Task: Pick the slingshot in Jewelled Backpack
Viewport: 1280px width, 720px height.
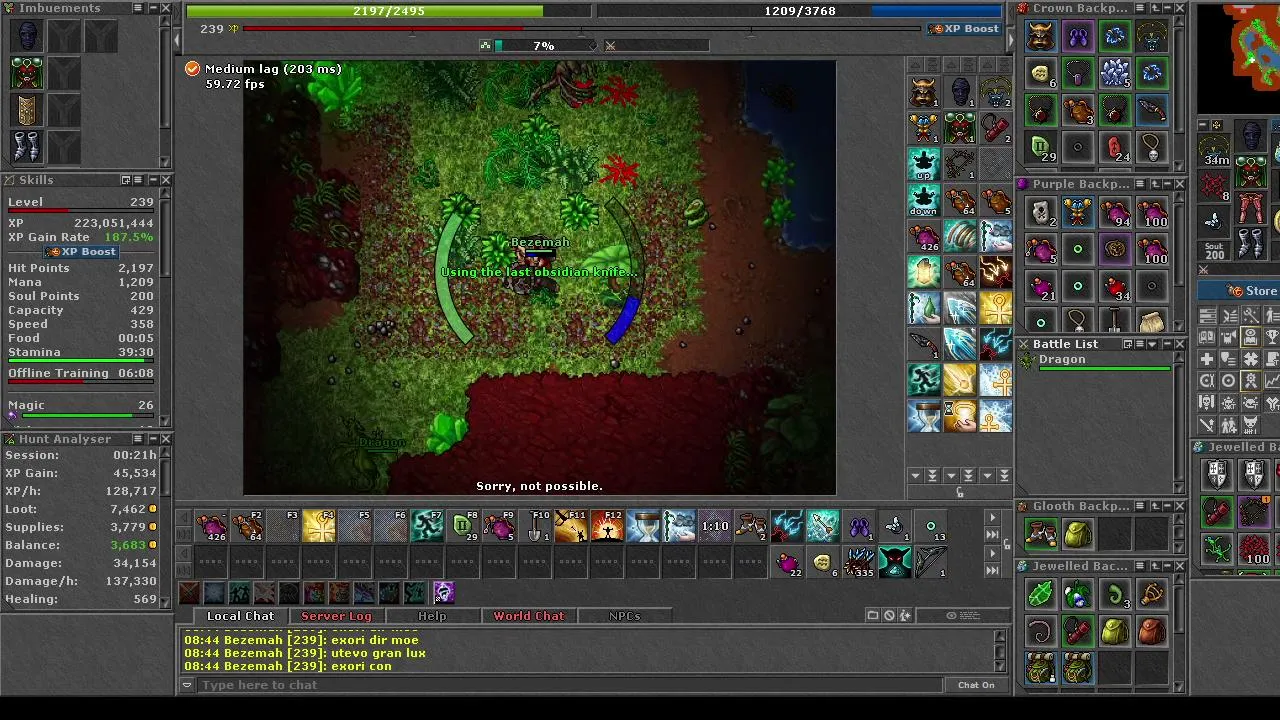Action: (x=1152, y=595)
